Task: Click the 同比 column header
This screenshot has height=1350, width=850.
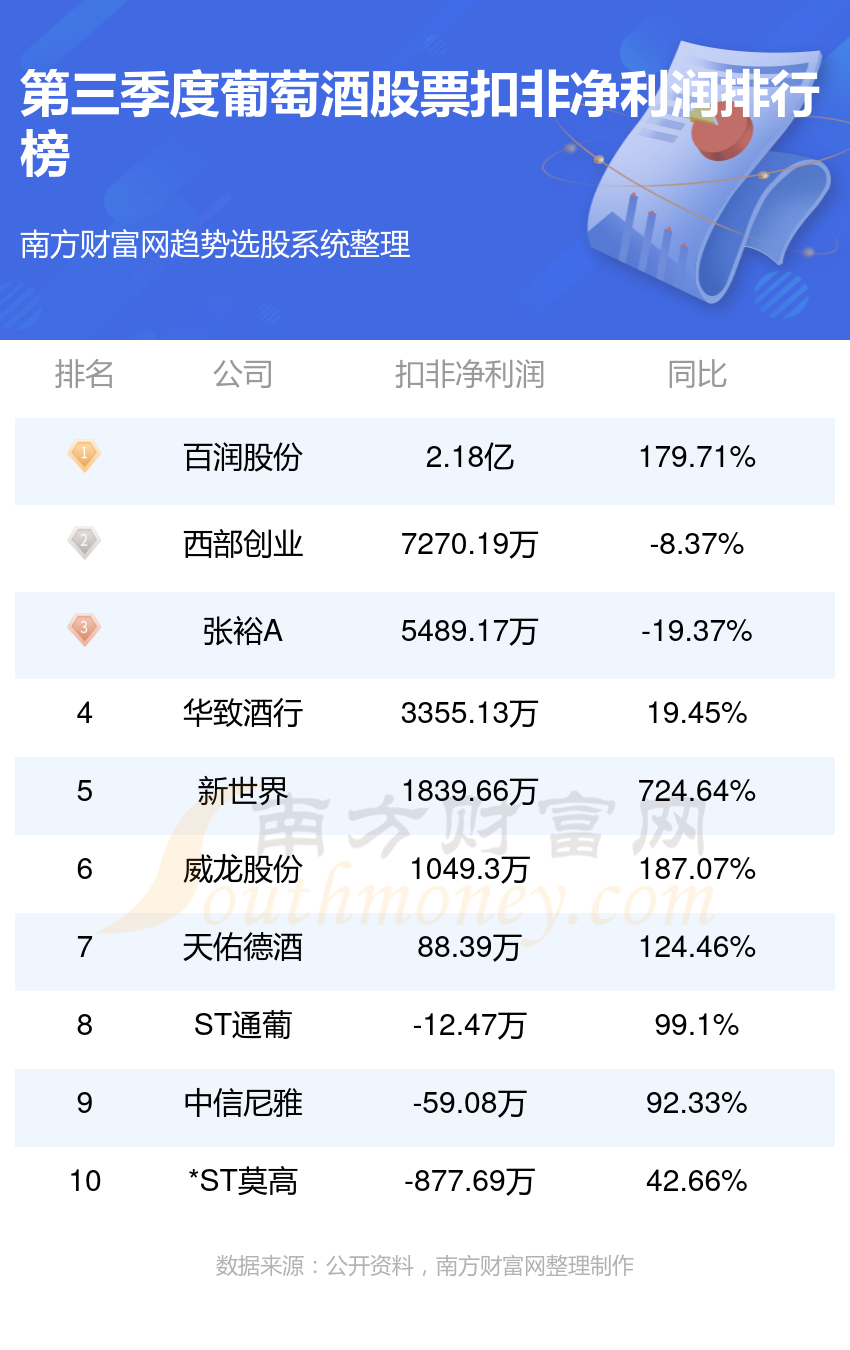Action: (697, 374)
